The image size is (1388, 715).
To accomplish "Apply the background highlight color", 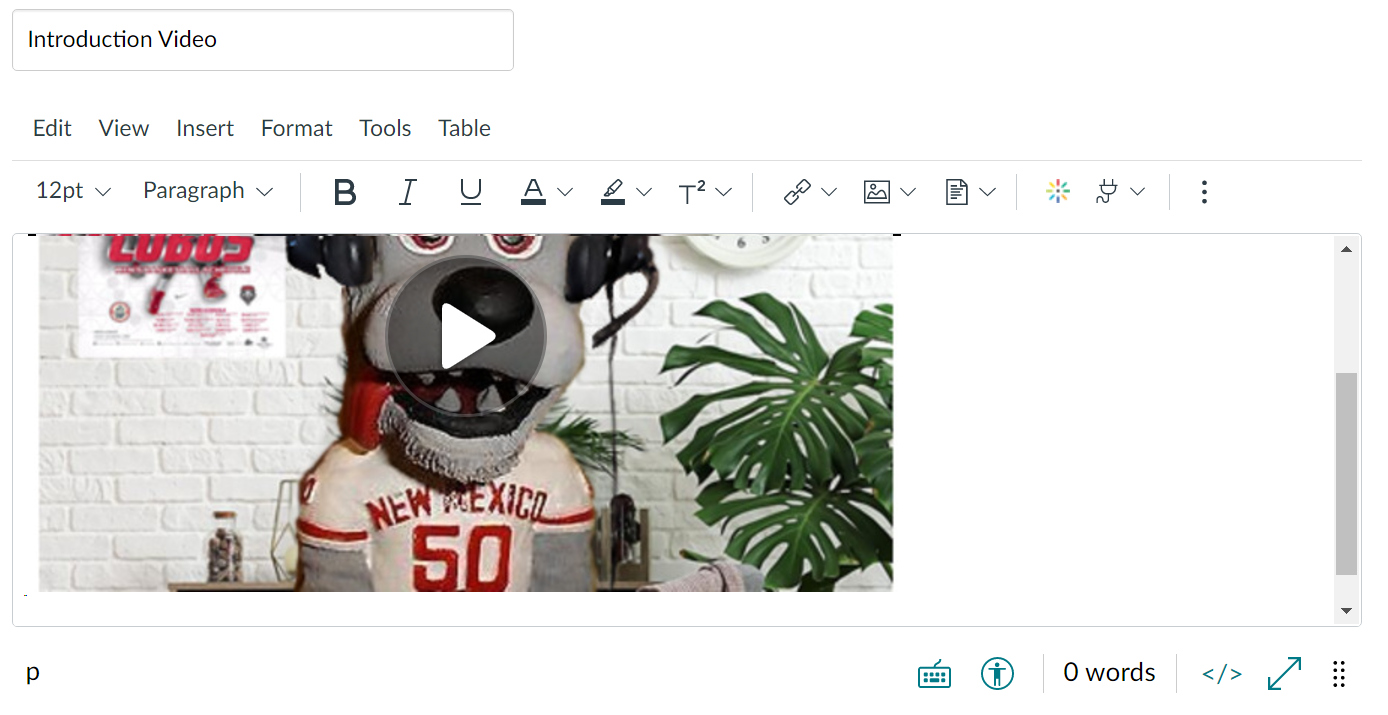I will tap(613, 191).
